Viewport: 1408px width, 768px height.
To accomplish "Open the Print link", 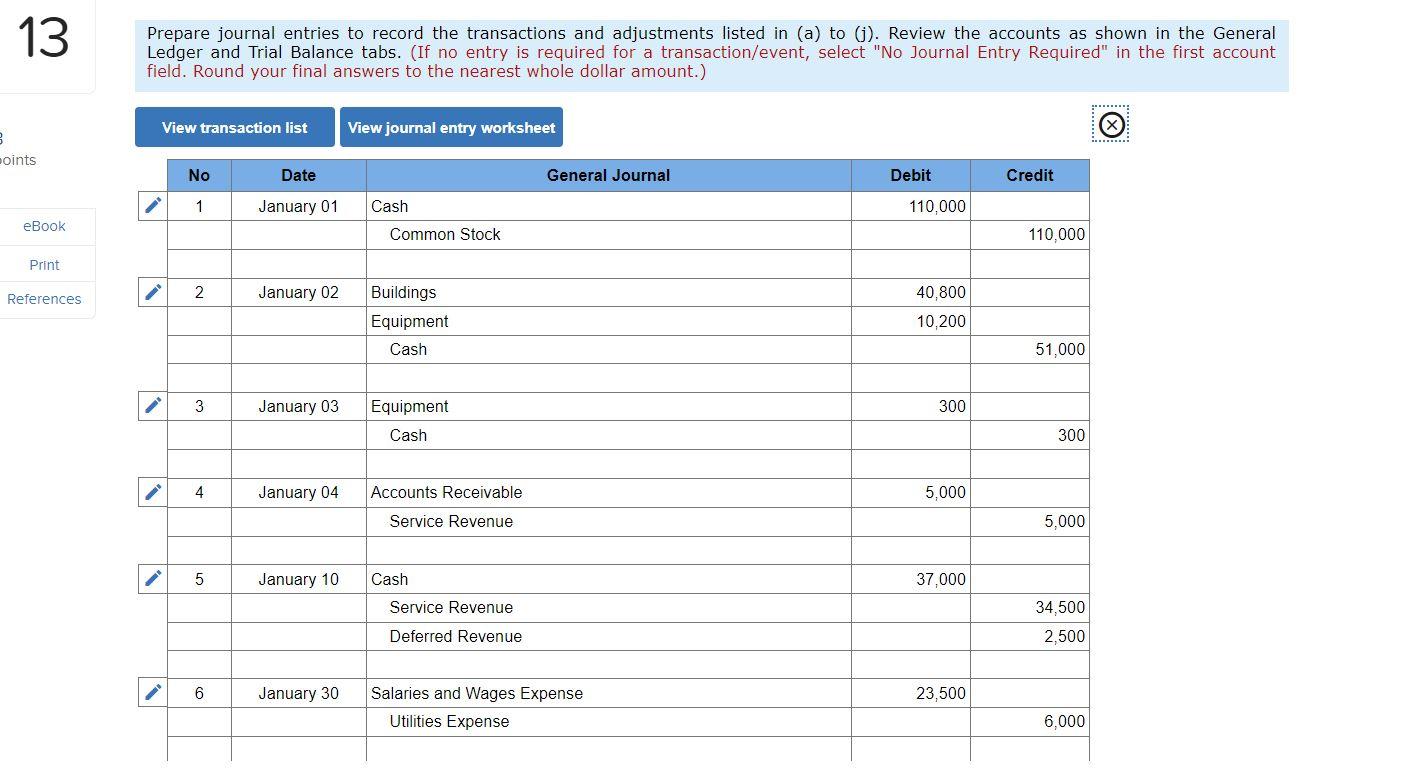I will tap(44, 264).
